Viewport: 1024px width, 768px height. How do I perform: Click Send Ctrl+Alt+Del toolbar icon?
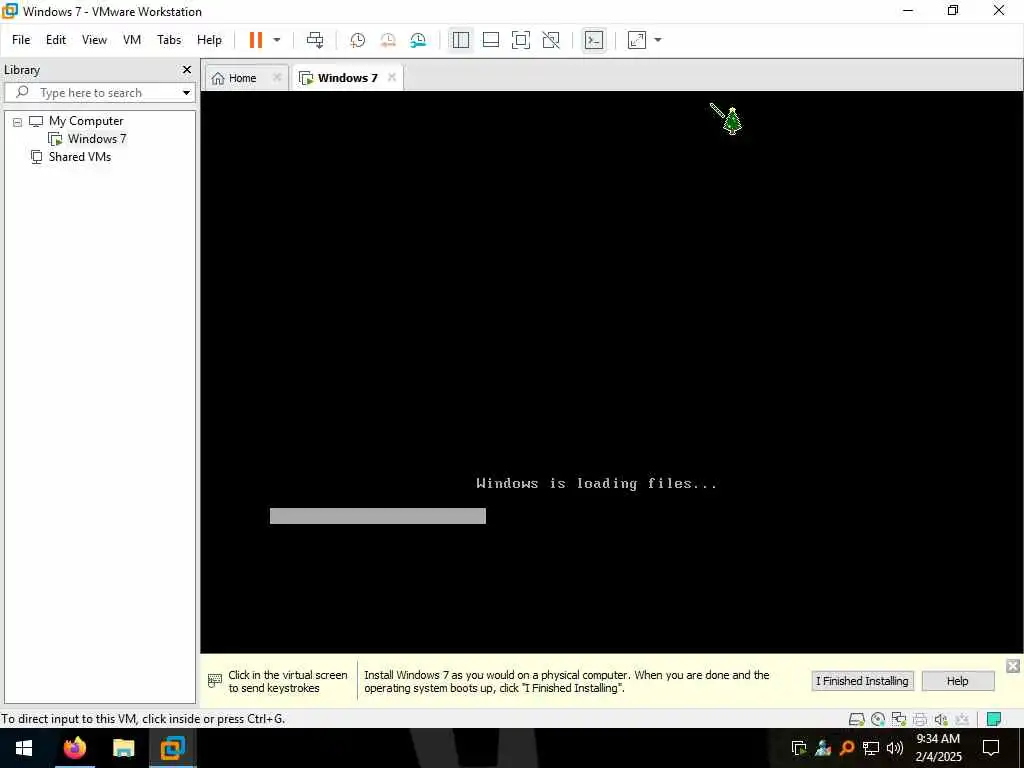[x=315, y=40]
